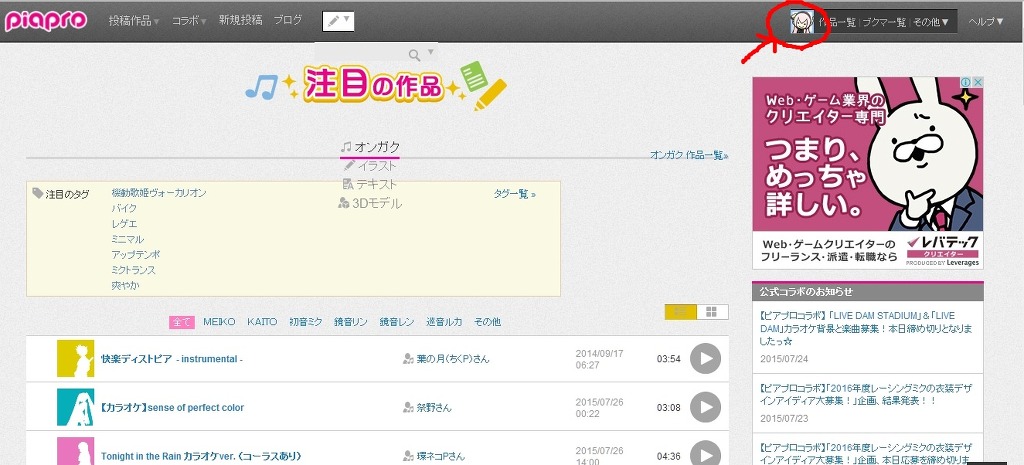The height and width of the screenshot is (465, 1024).
Task: Filter by 巡音ルカ
Action: [x=444, y=322]
